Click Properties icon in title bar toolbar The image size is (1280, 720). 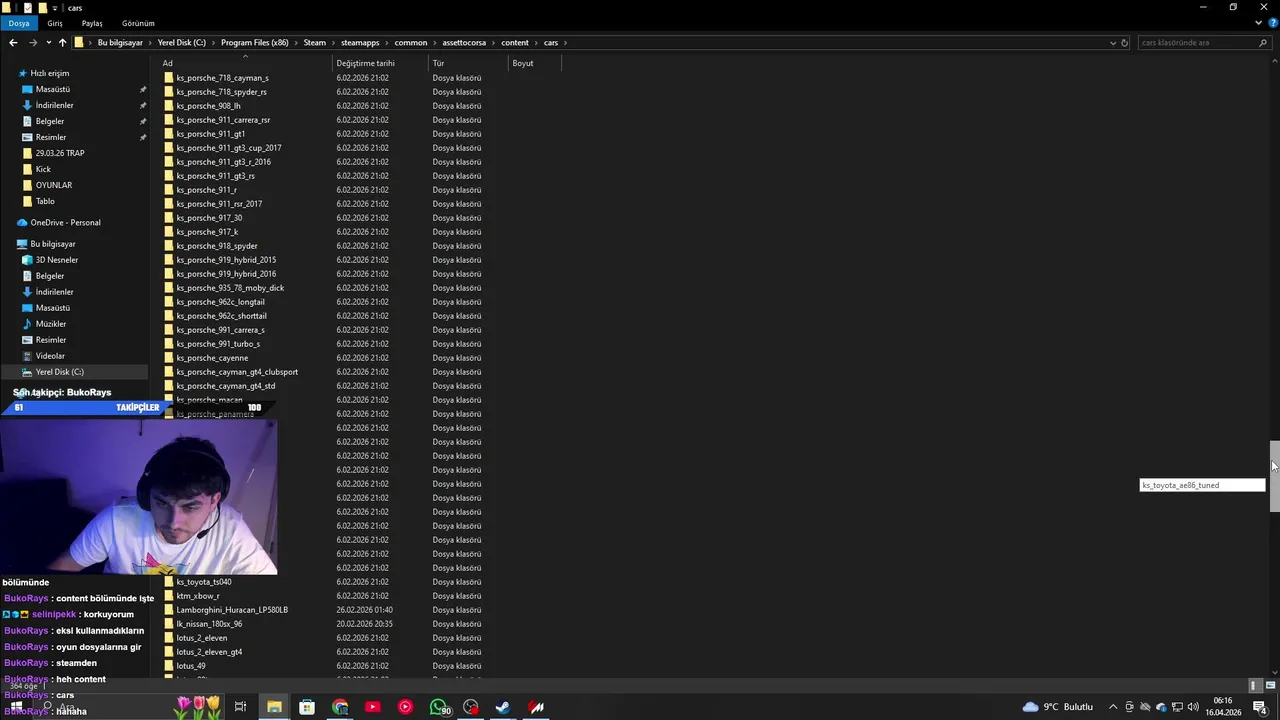click(x=27, y=7)
